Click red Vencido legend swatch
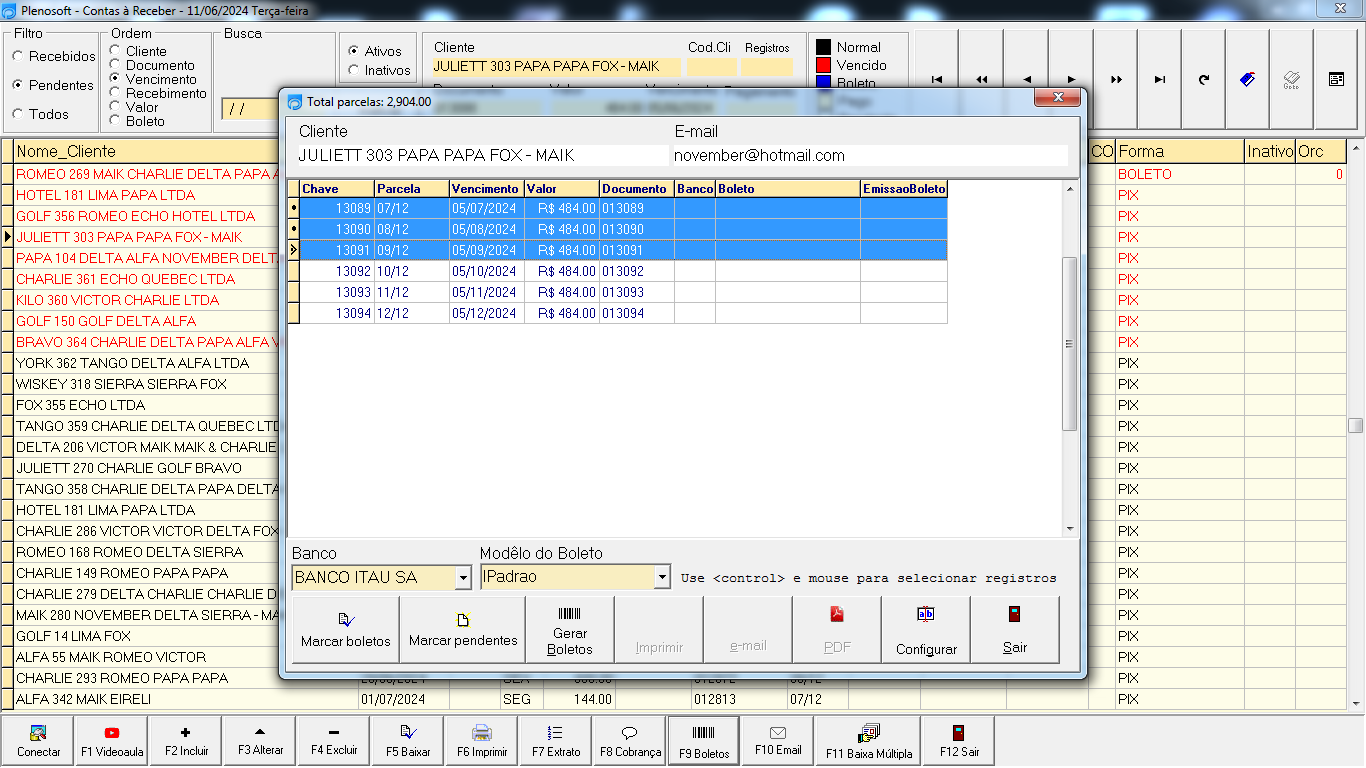 [x=824, y=65]
